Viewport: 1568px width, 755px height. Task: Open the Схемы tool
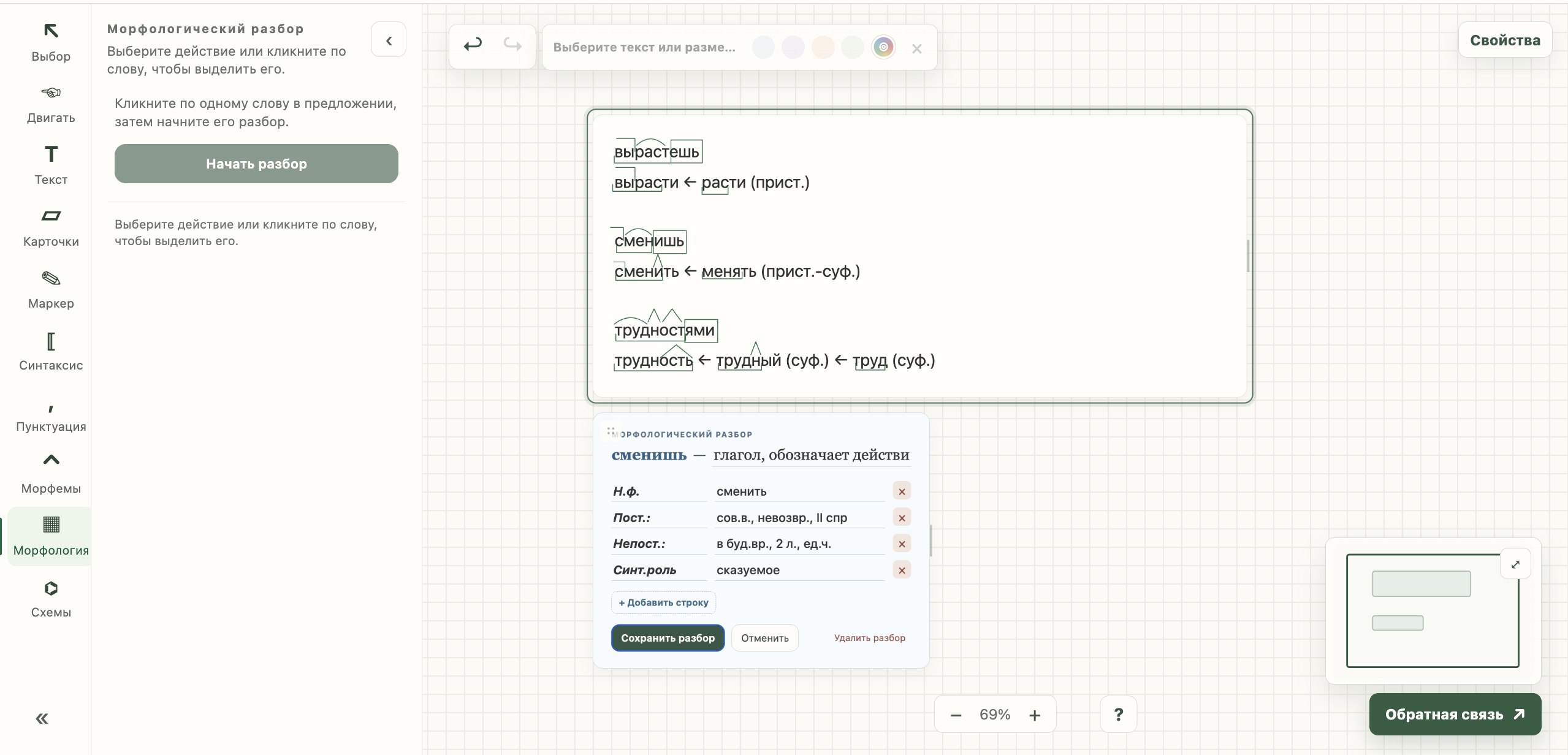point(51,599)
